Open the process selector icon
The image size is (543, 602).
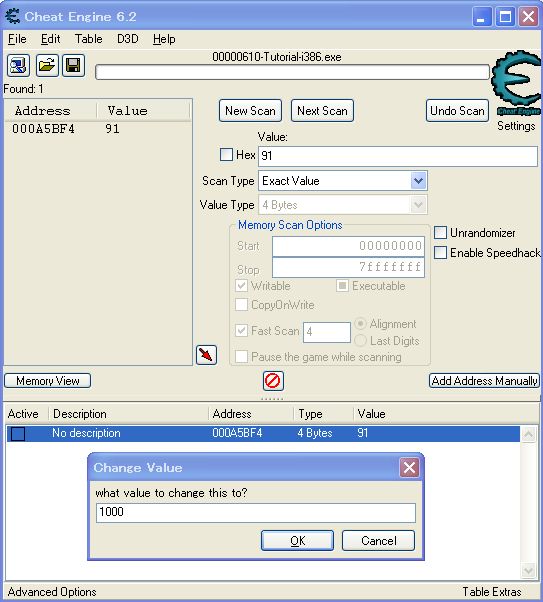coord(18,66)
